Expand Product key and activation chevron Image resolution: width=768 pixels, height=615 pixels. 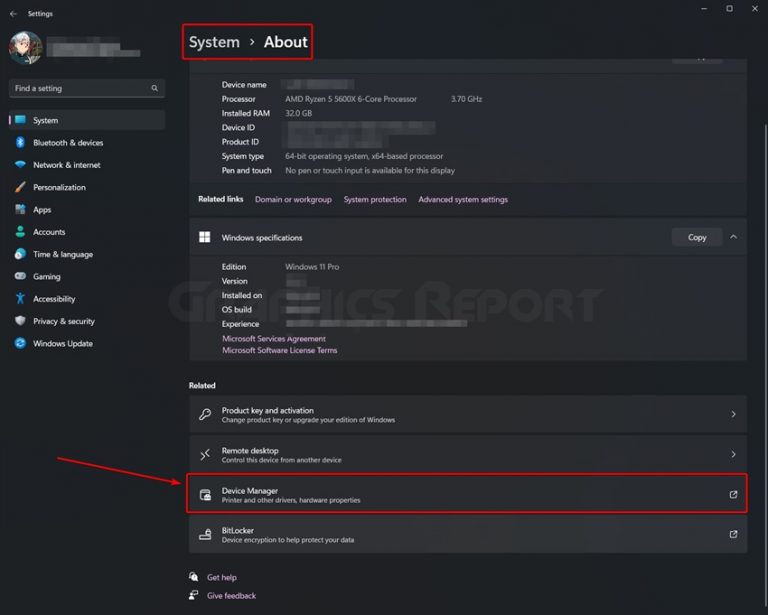click(733, 414)
